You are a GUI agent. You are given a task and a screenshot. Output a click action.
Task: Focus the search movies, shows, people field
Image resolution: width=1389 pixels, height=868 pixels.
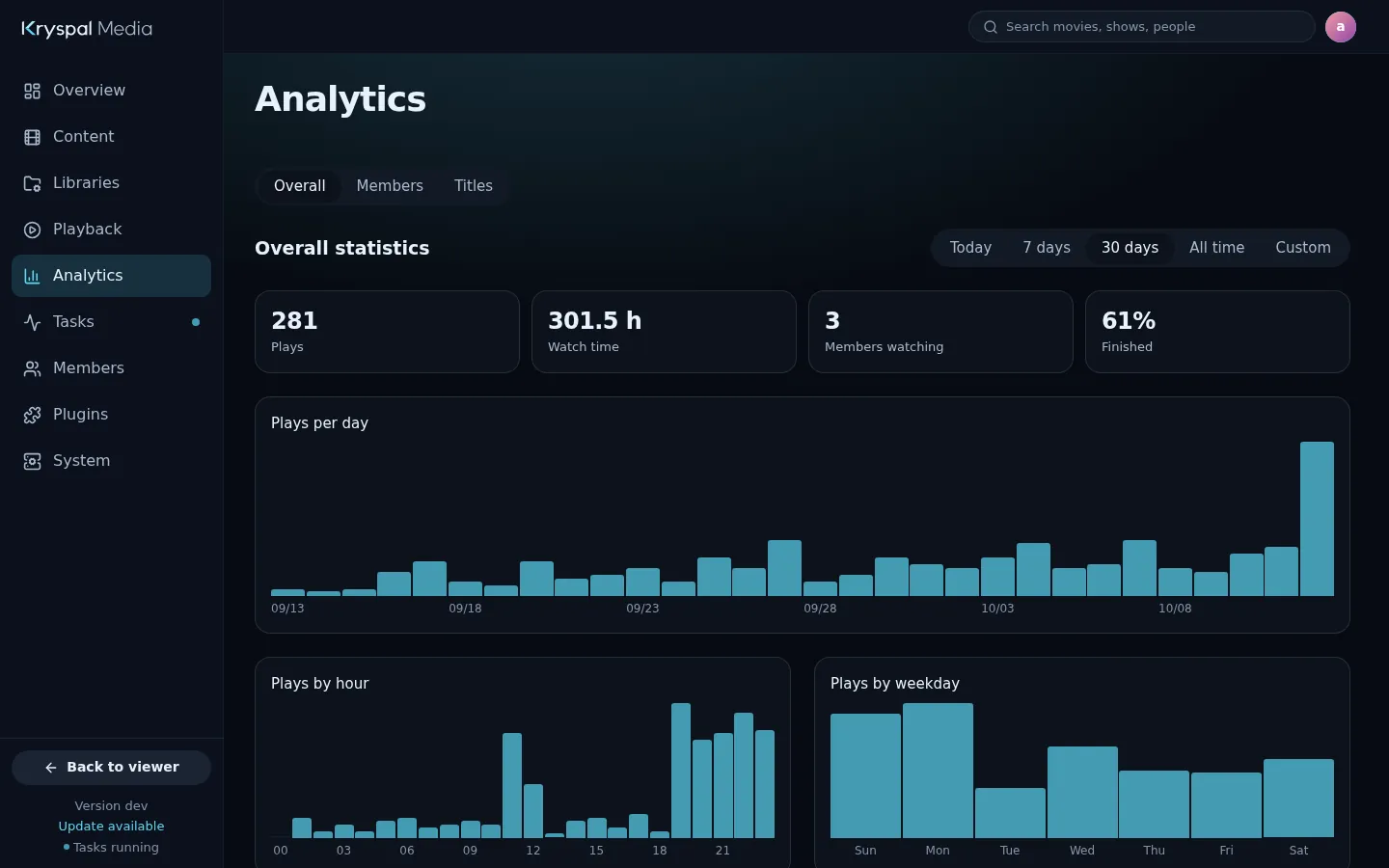(1142, 27)
